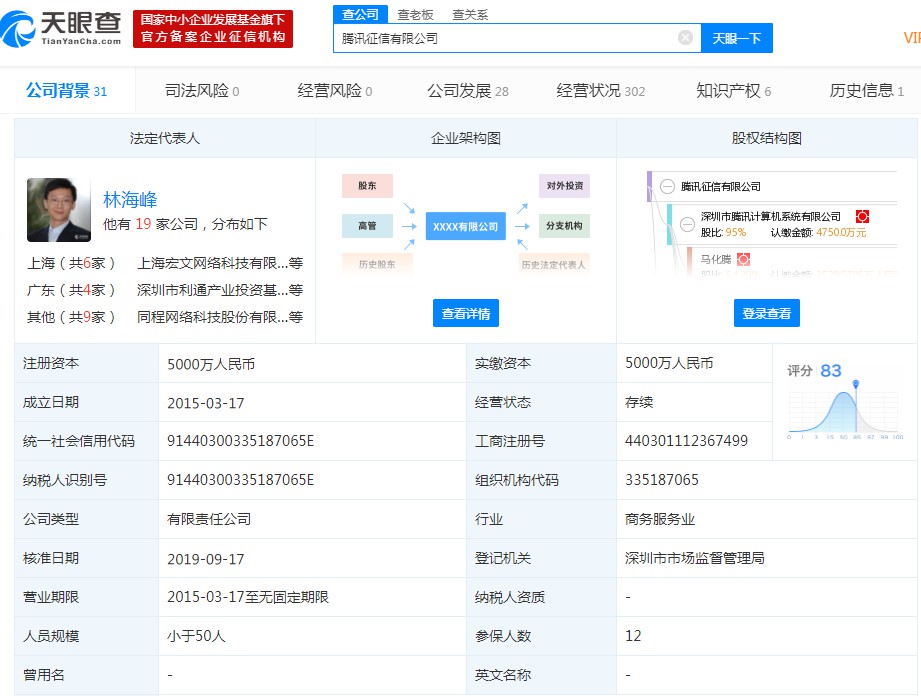Open the 公司发展 section tab
The image size is (921, 696).
pyautogui.click(x=468, y=90)
